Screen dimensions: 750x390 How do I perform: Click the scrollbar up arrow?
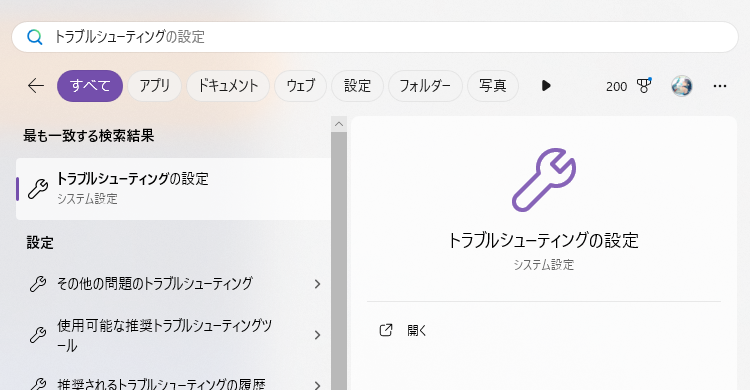[339, 124]
